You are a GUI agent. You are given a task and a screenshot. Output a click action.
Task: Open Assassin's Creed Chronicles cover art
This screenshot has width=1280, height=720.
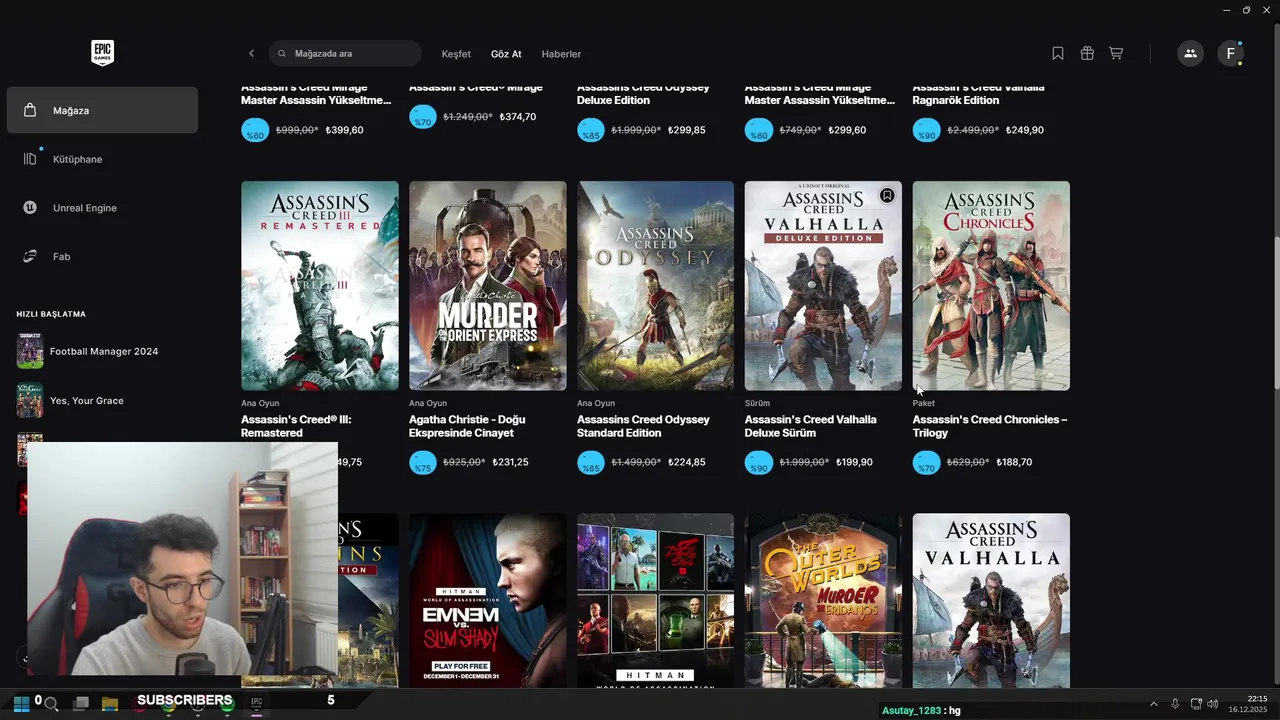tap(991, 285)
